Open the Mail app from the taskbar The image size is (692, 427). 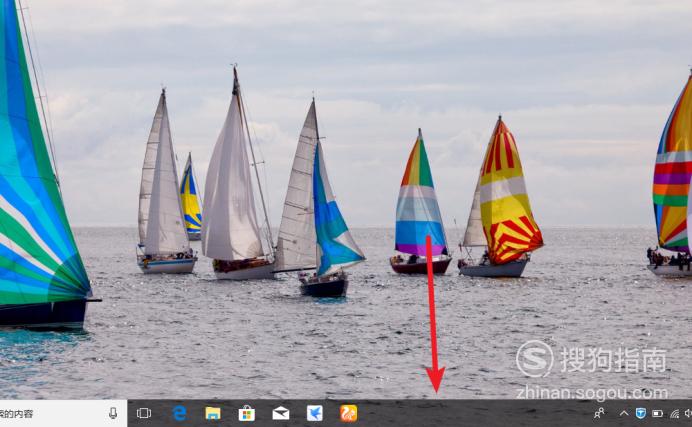pyautogui.click(x=281, y=413)
